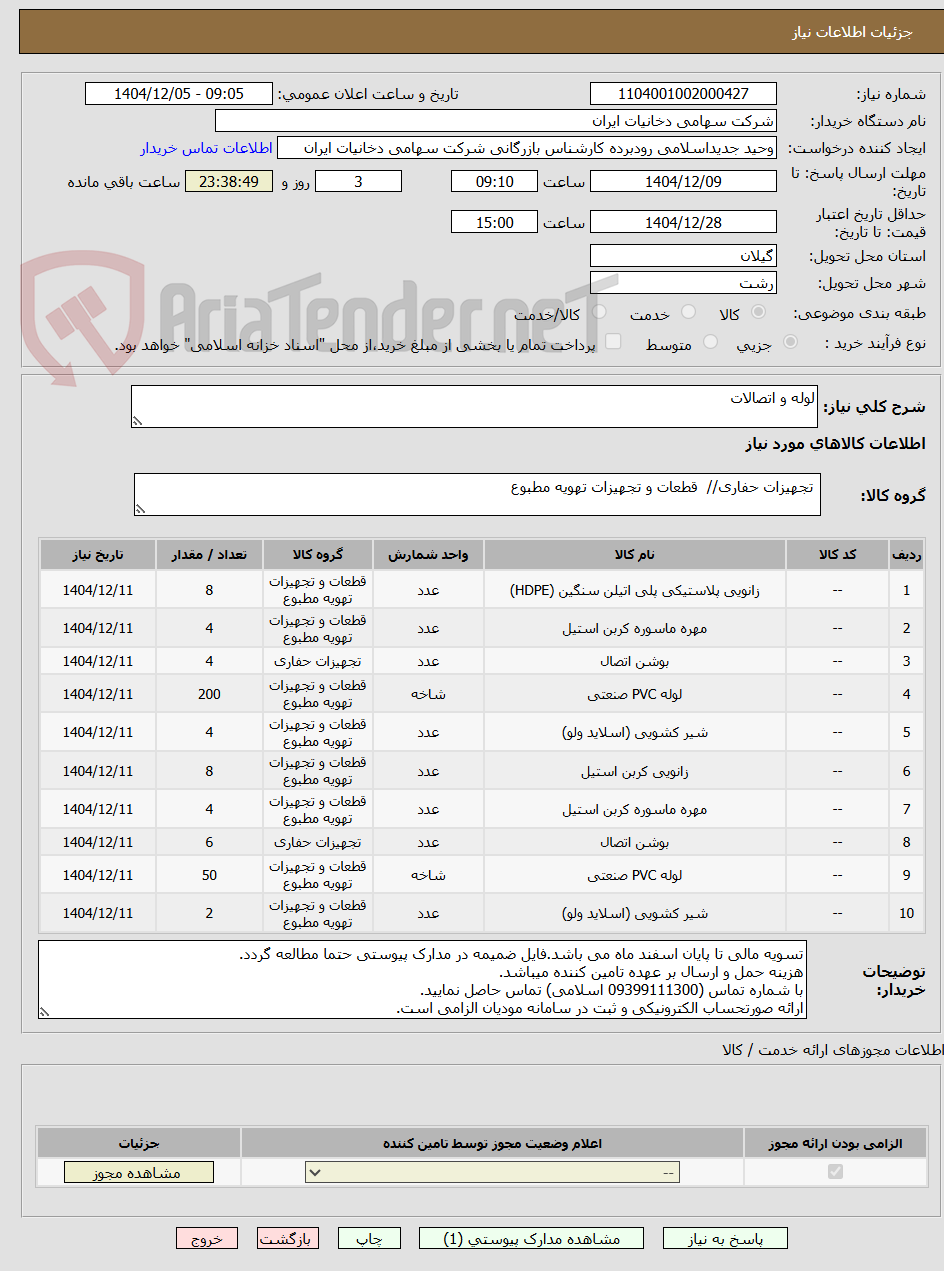Viewport: 944px width, 1271px height.
Task: Click the ردیف column header
Action: [x=906, y=555]
